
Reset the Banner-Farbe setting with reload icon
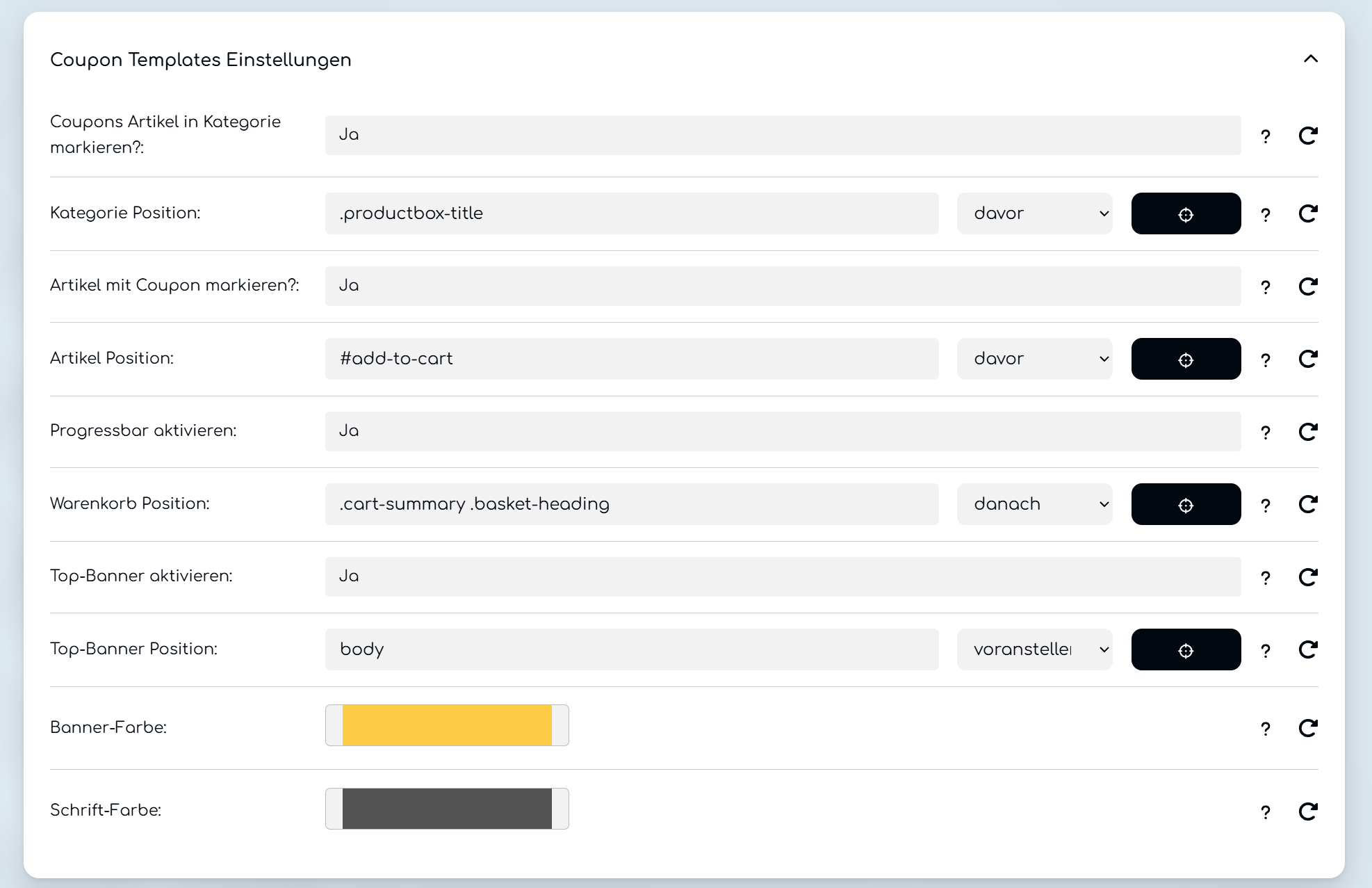click(1308, 728)
